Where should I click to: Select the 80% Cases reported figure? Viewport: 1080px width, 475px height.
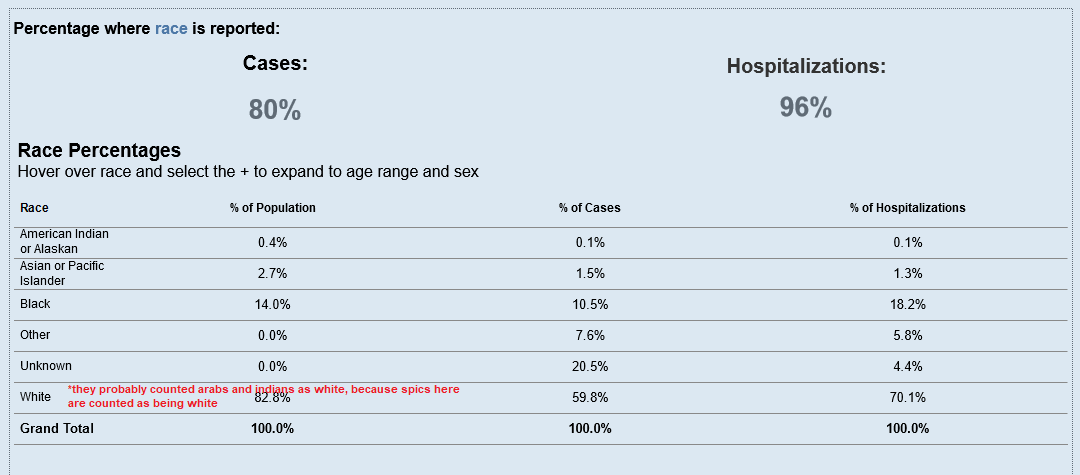pos(275,110)
